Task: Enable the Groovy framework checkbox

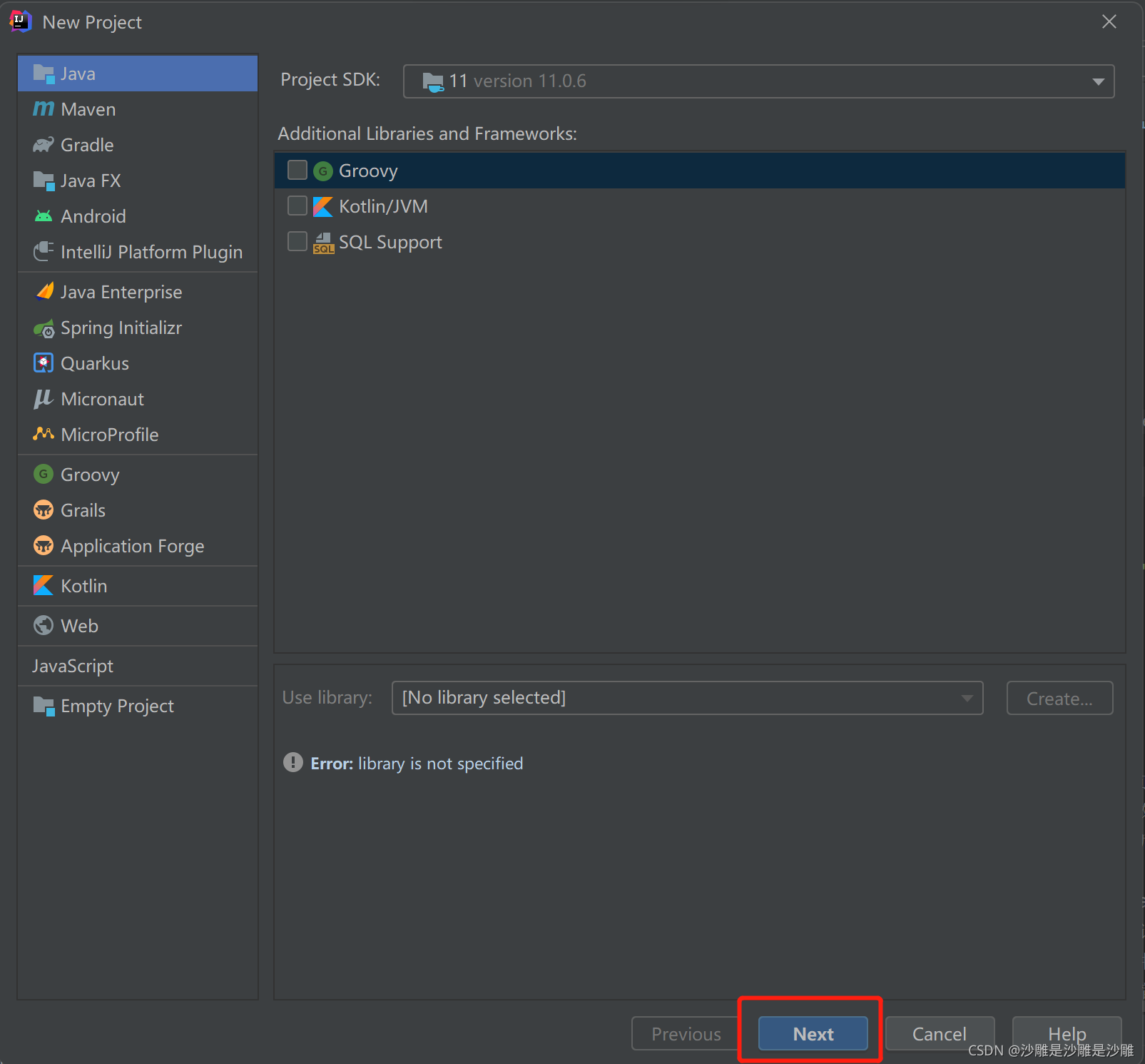Action: (x=297, y=170)
